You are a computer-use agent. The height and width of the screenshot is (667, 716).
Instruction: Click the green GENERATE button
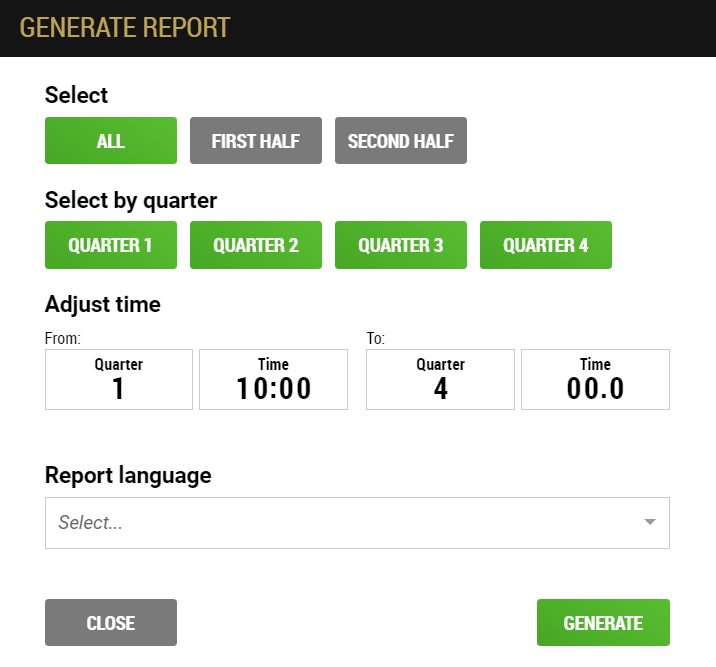[x=603, y=623]
